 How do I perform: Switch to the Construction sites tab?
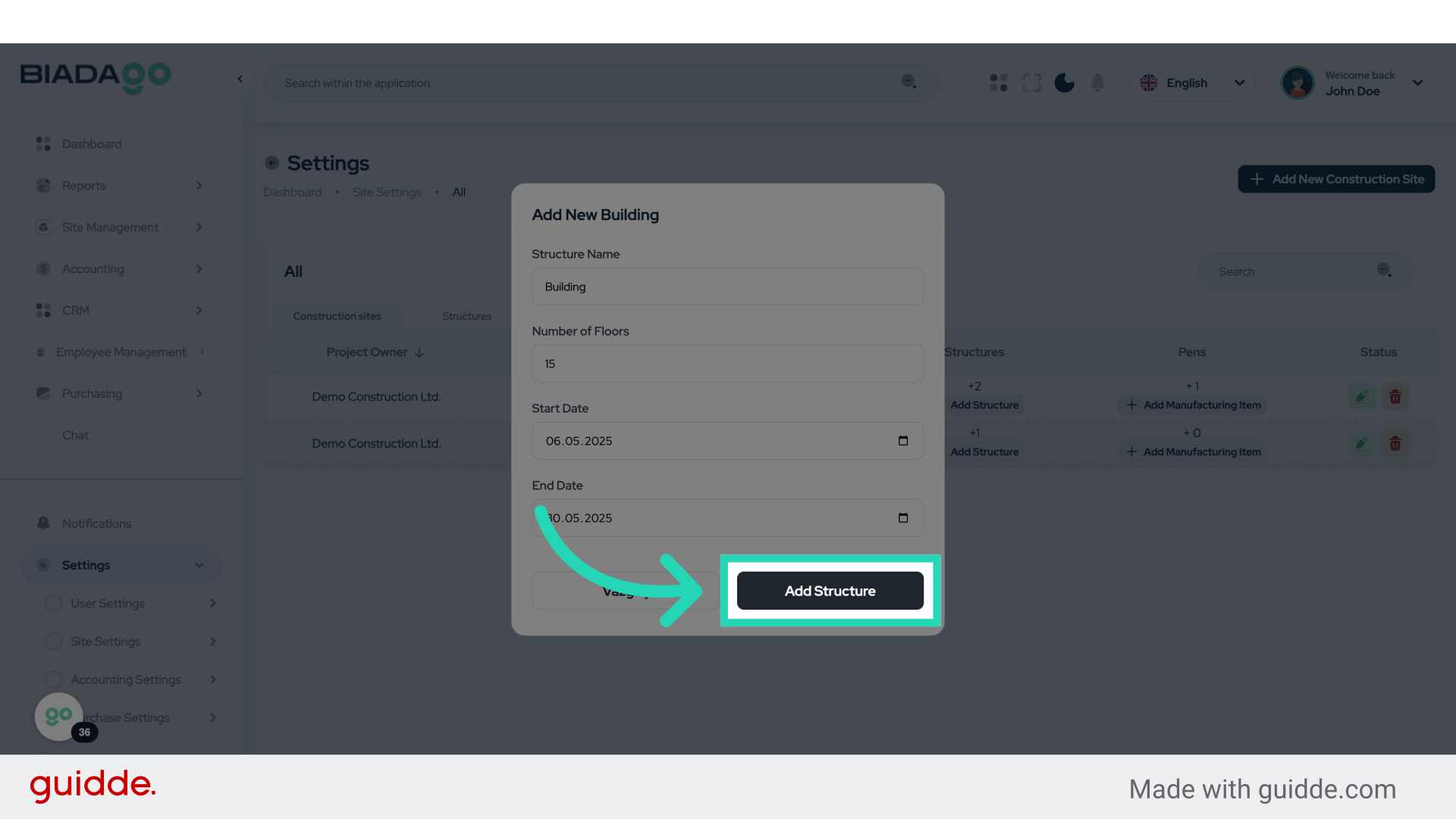click(x=337, y=316)
